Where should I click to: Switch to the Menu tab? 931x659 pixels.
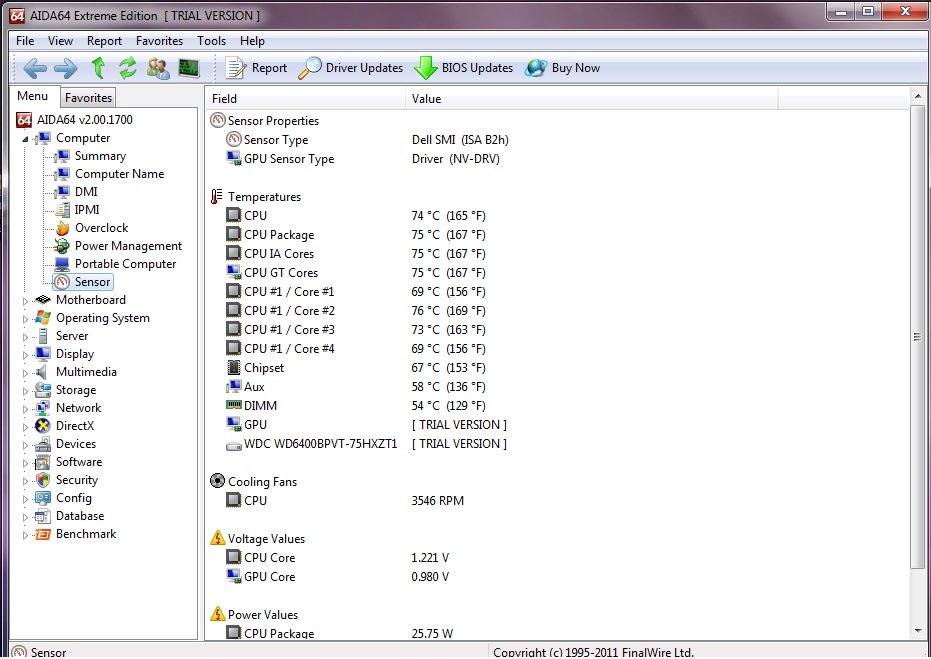[33, 96]
